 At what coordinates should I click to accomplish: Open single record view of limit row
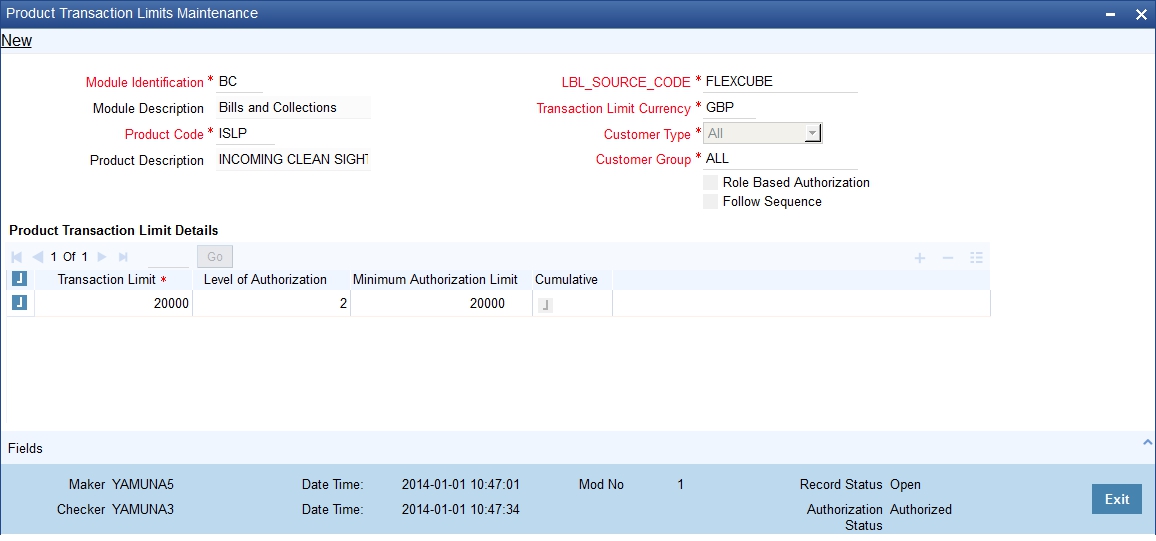click(x=977, y=258)
